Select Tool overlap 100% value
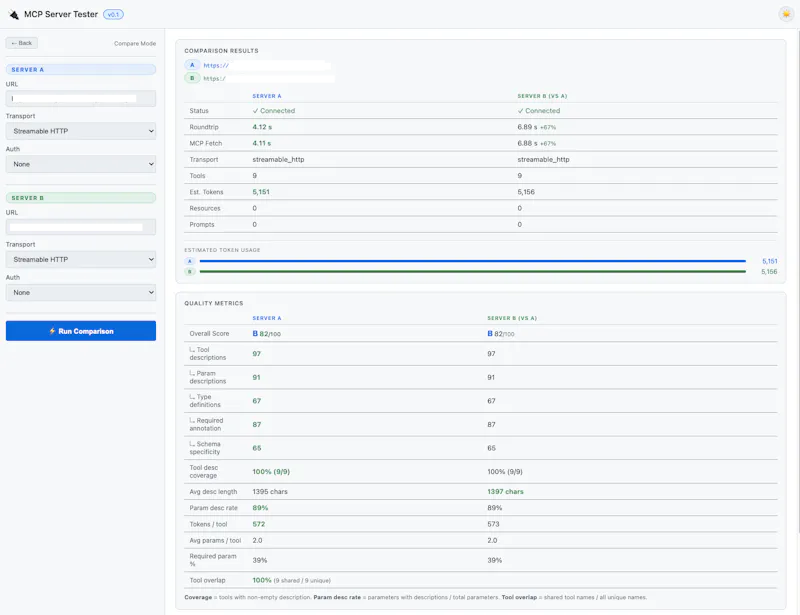The height and width of the screenshot is (615, 800). pos(262,580)
